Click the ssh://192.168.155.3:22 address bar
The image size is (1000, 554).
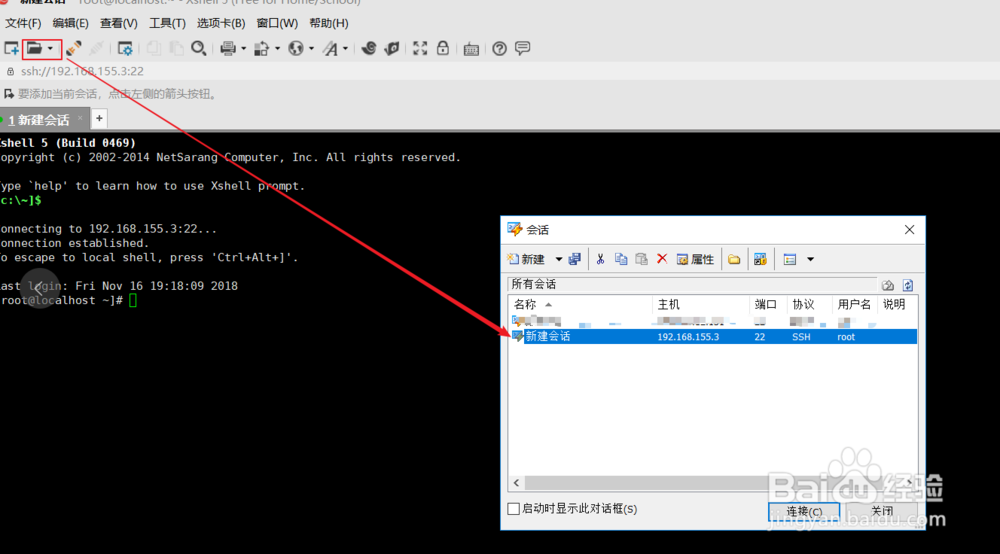pos(82,71)
